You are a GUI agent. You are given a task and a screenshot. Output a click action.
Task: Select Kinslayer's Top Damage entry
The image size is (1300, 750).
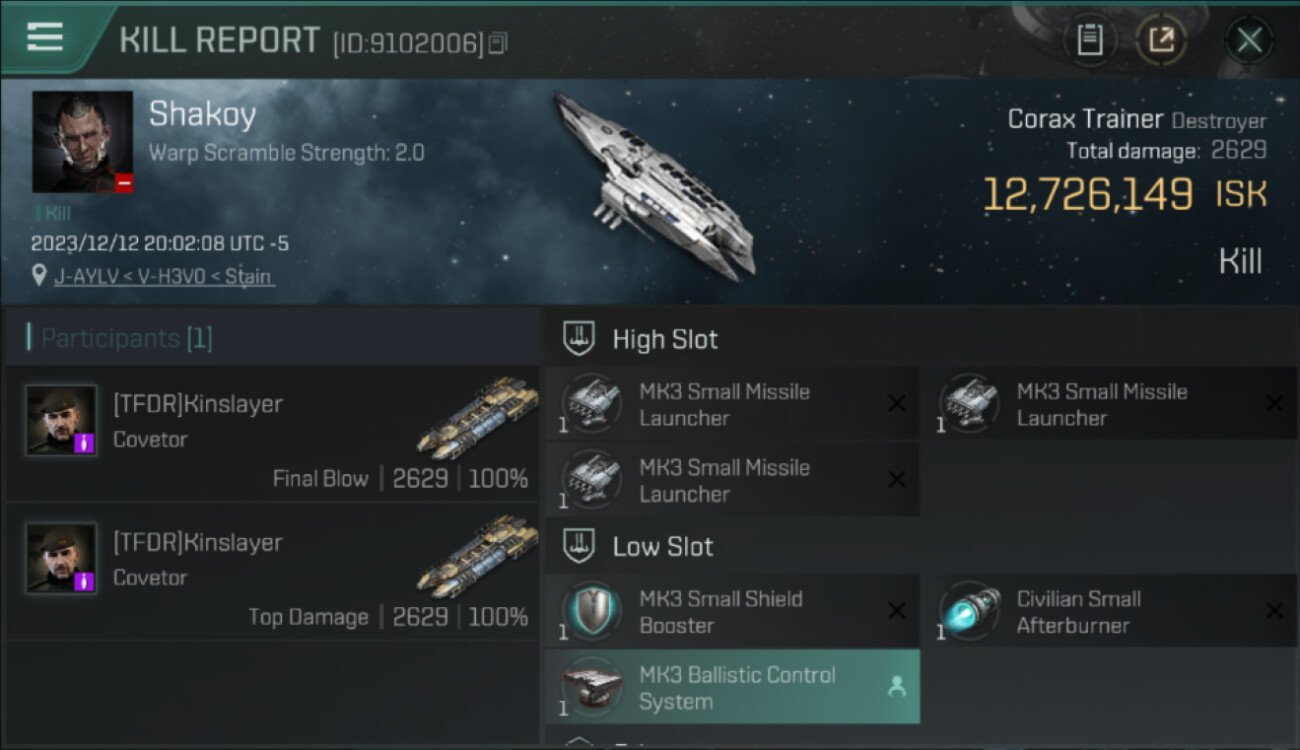click(x=272, y=571)
